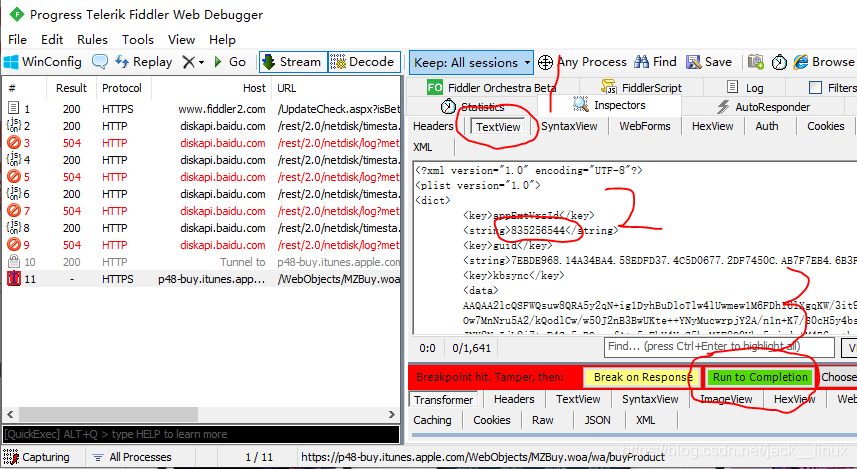The image size is (857, 469).
Task: Select response JSON tab
Action: 597,420
